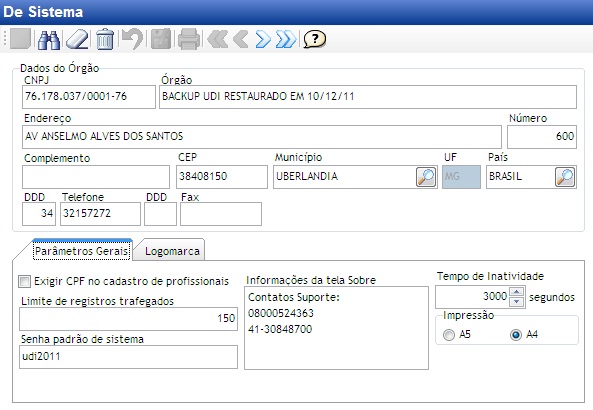This screenshot has height=410, width=593.
Task: Open País lookup magnifier
Action: [x=565, y=177]
